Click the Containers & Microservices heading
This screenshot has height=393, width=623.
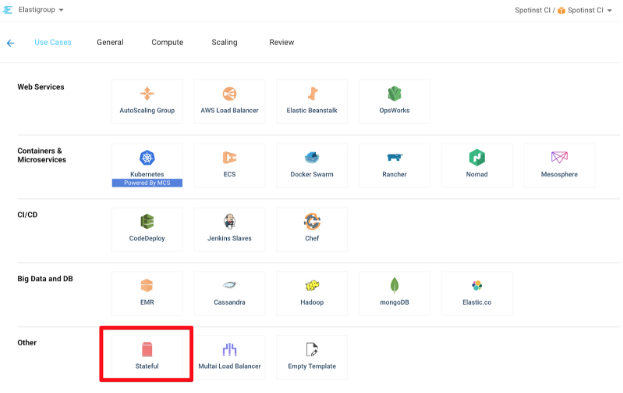42,155
